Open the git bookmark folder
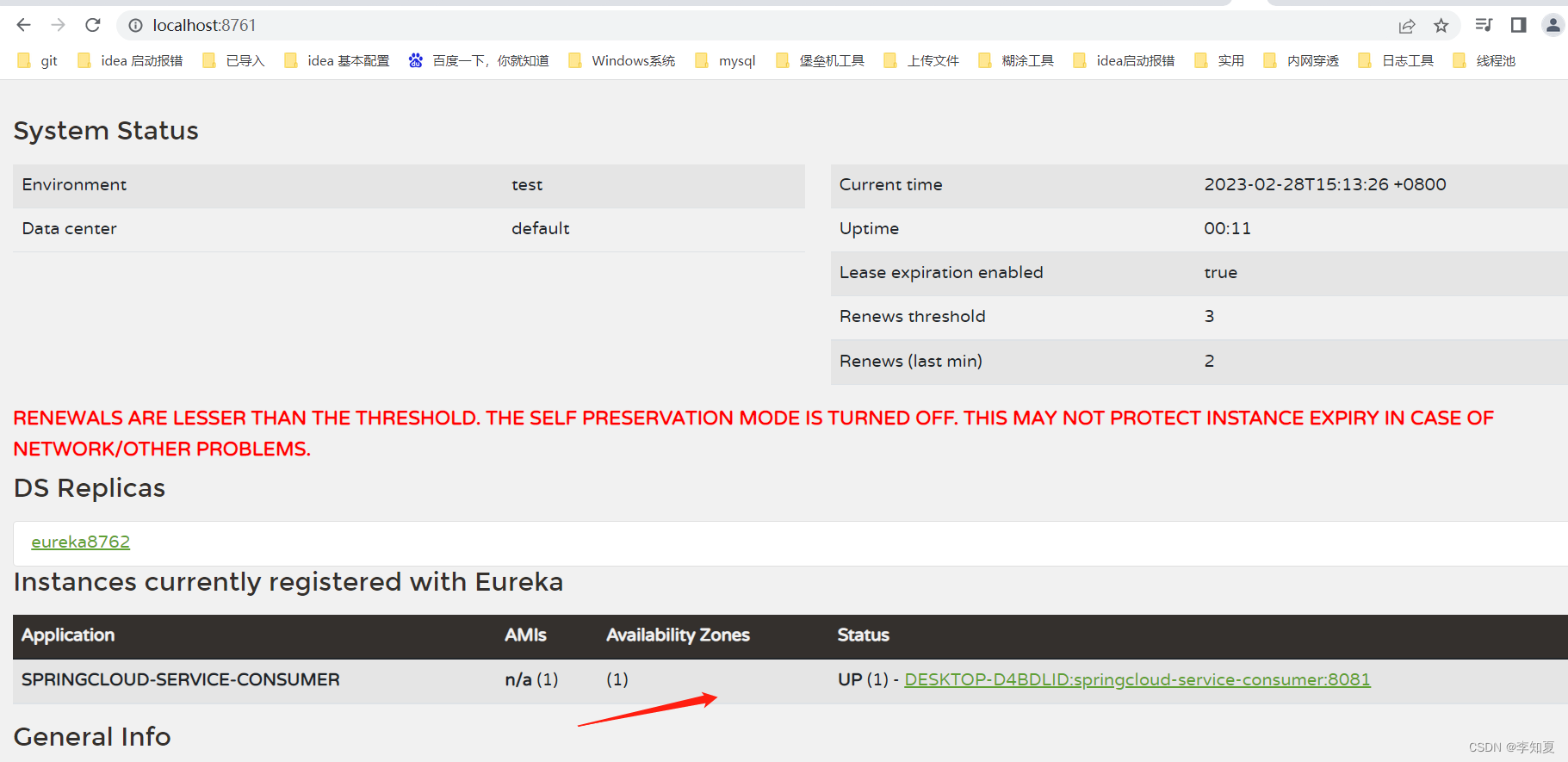This screenshot has width=1568, height=762. 38,60
